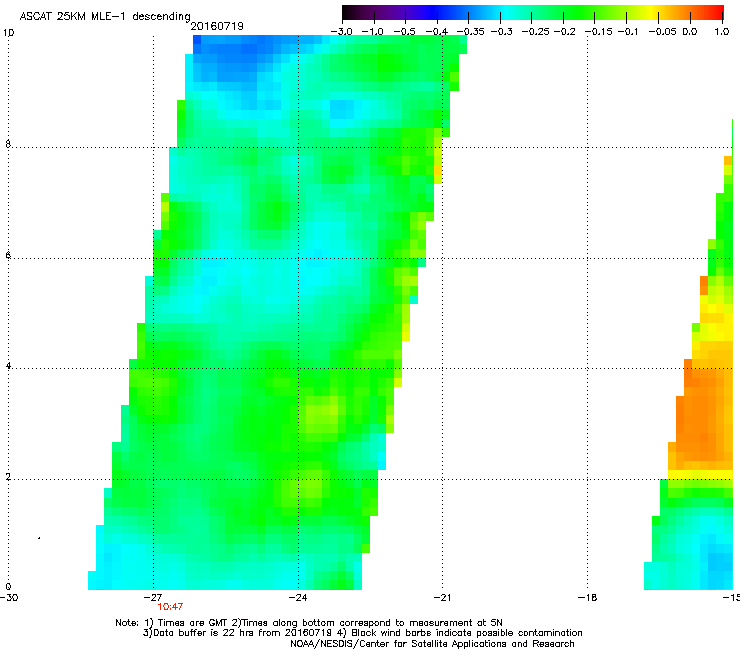Viewport: 740px width, 650px height.
Task: Click the color bar label -0.25
Action: 536,32
